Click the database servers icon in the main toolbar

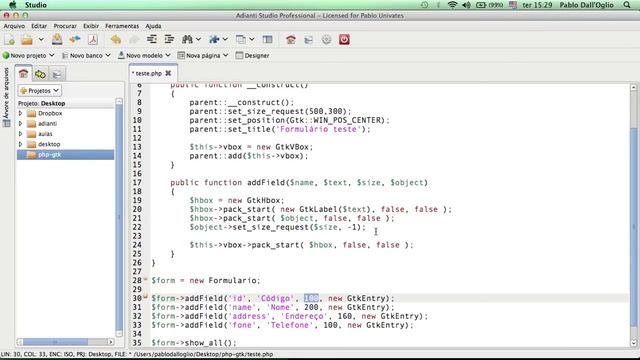(309, 40)
